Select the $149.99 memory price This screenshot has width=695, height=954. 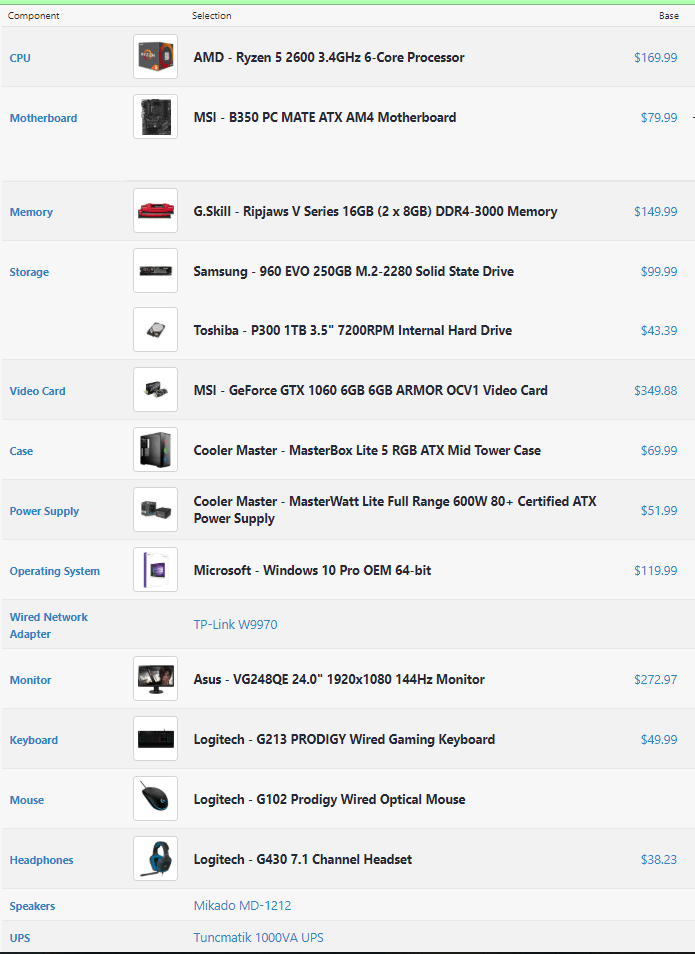point(655,211)
